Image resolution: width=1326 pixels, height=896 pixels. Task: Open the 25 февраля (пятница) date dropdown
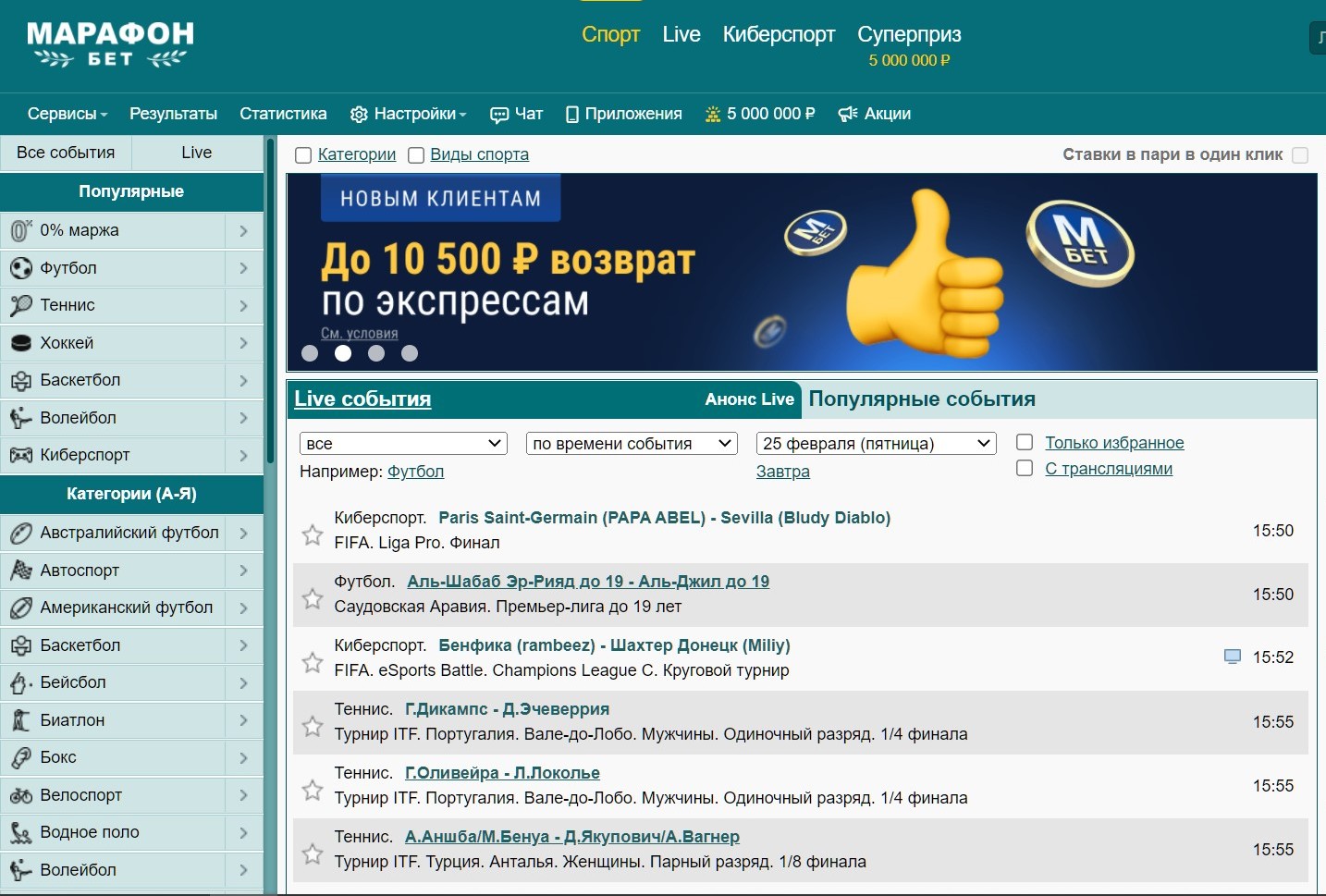pyautogui.click(x=876, y=444)
